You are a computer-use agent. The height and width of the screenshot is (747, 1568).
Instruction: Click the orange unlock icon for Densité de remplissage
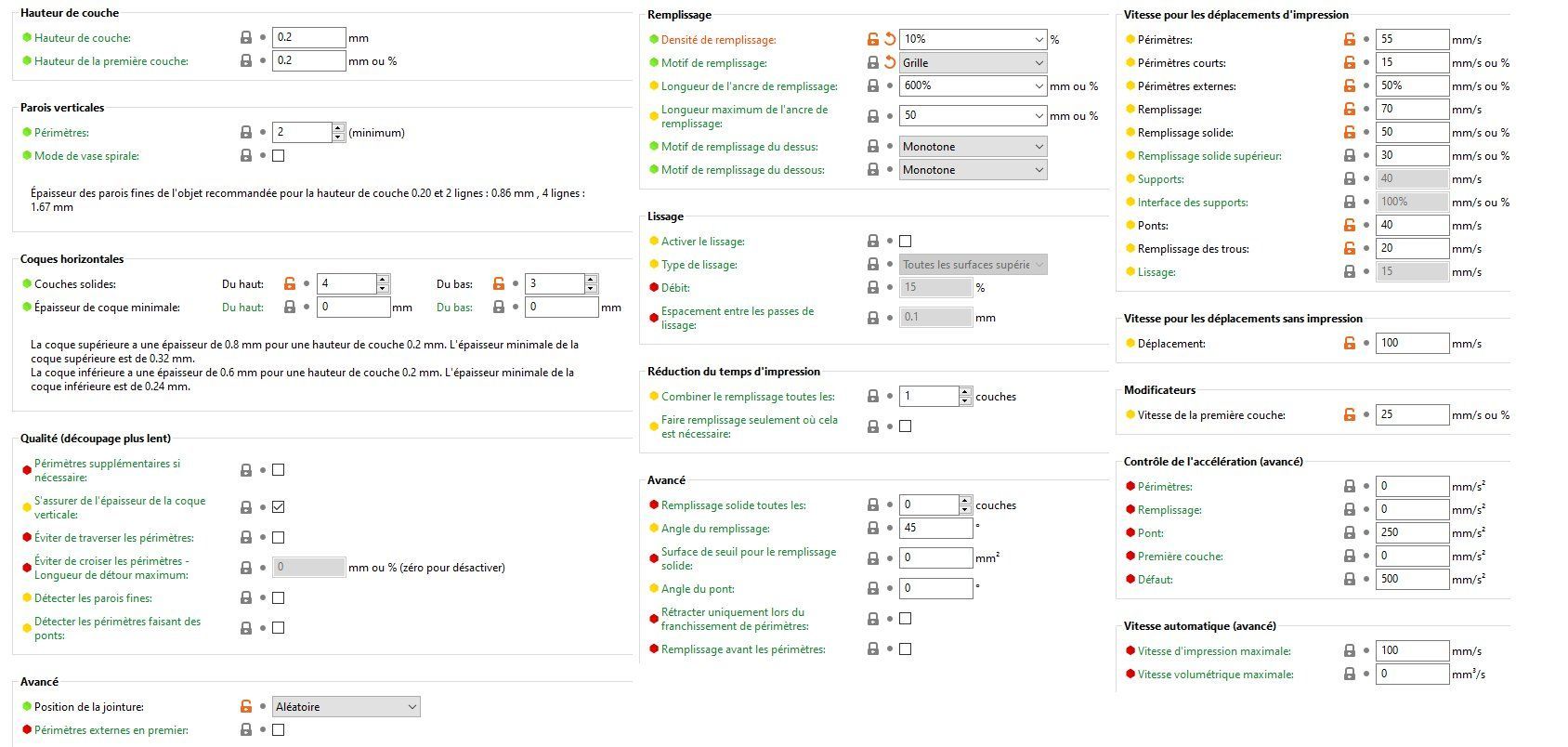pyautogui.click(x=873, y=39)
